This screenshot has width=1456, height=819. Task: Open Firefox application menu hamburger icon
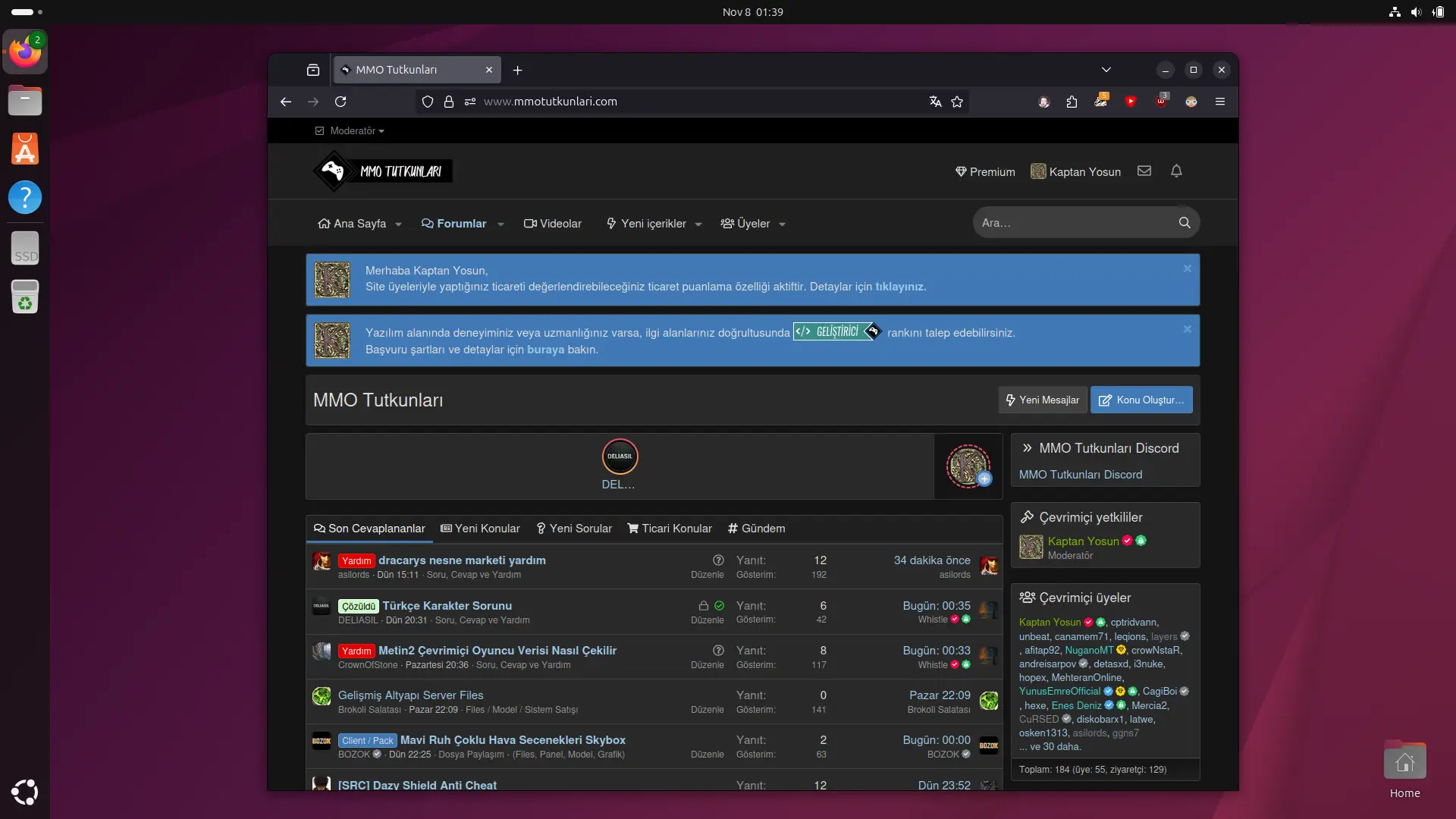(1219, 101)
